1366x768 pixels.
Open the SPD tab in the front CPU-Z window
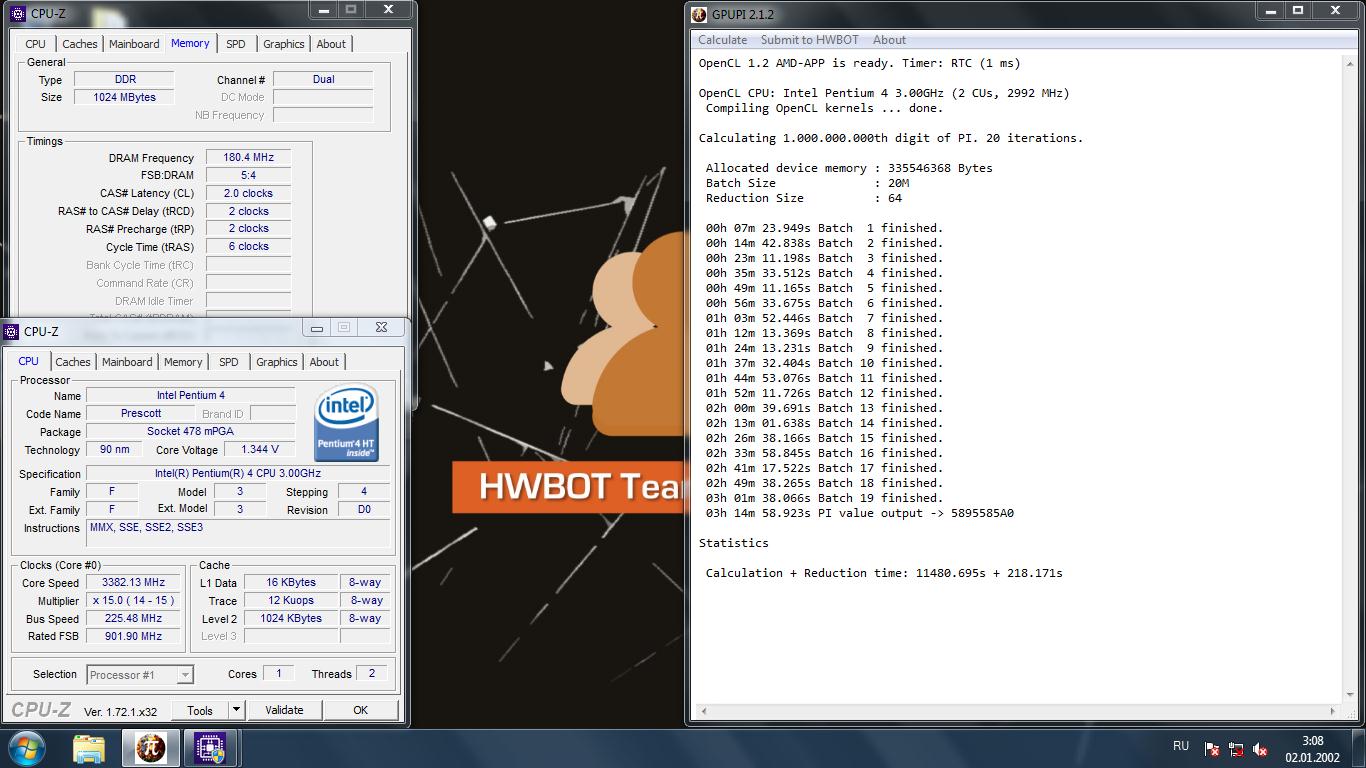(229, 362)
